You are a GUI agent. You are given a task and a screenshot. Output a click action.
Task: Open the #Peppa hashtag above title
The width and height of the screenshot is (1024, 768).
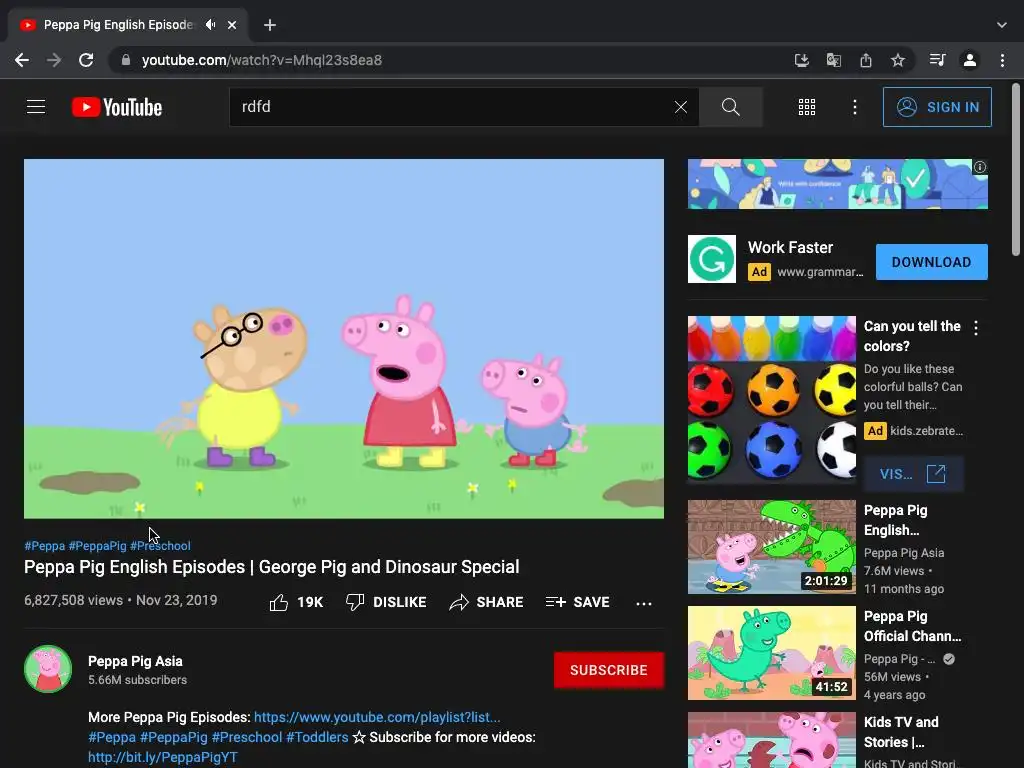click(44, 545)
